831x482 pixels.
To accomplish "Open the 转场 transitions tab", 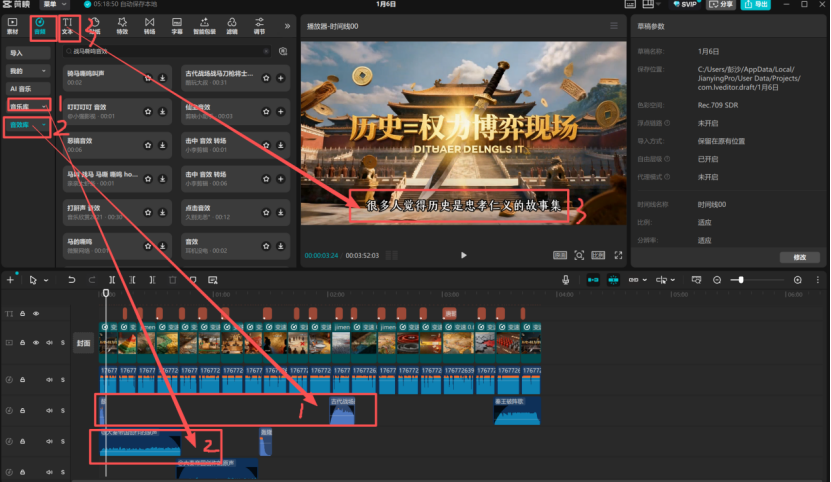I will pos(149,26).
